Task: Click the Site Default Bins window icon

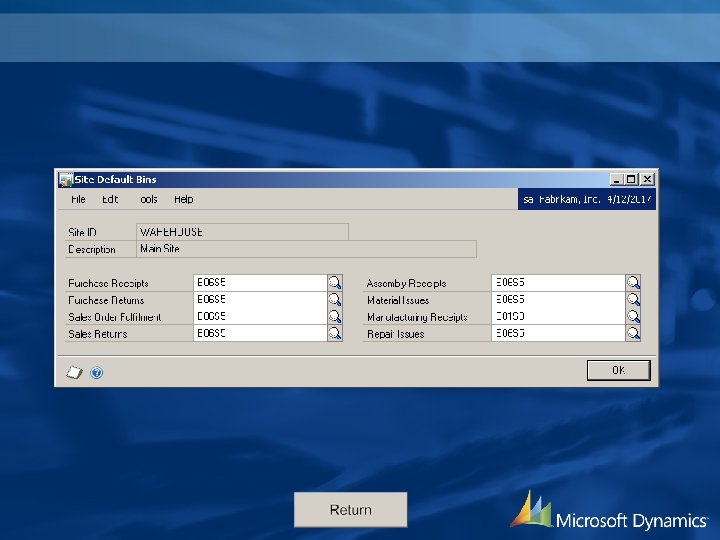Action: coord(66,180)
